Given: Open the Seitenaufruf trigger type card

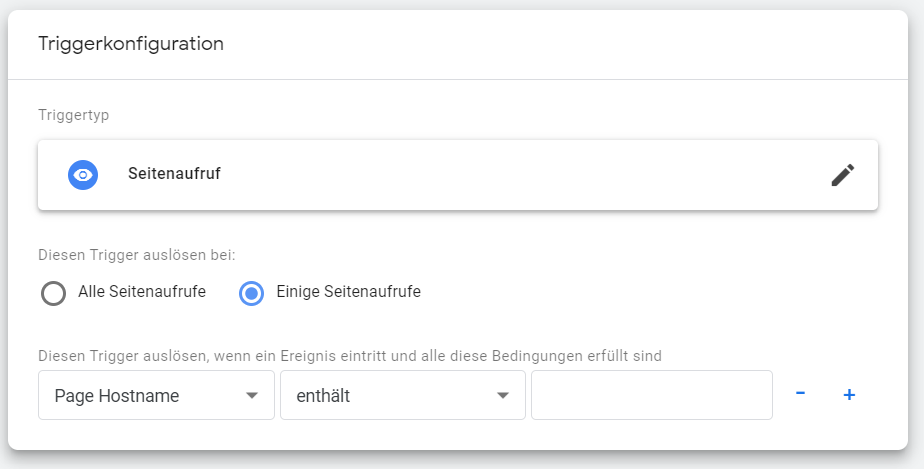Looking at the screenshot, I should pyautogui.click(x=458, y=175).
